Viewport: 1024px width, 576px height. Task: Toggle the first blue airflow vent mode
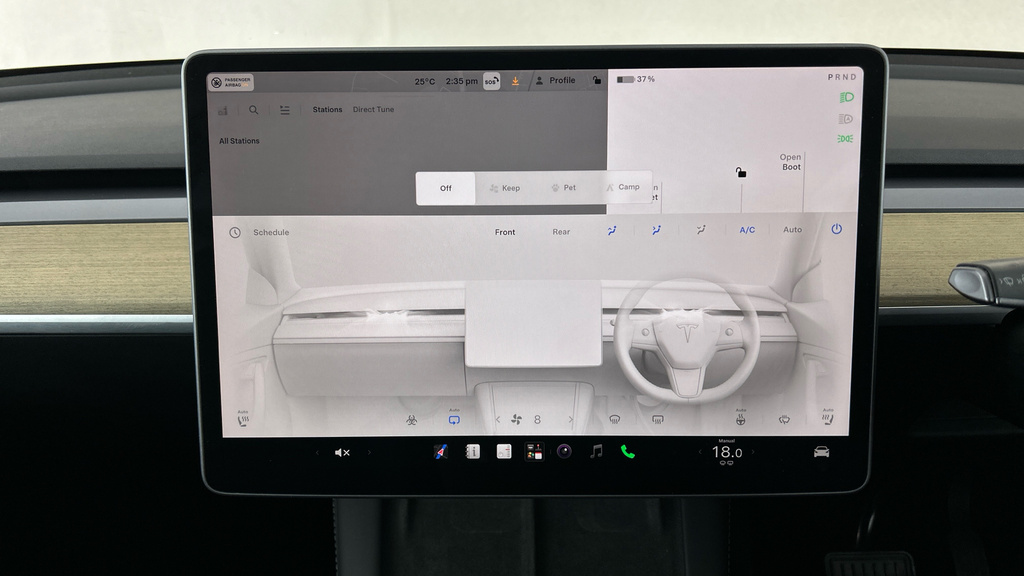(x=612, y=230)
